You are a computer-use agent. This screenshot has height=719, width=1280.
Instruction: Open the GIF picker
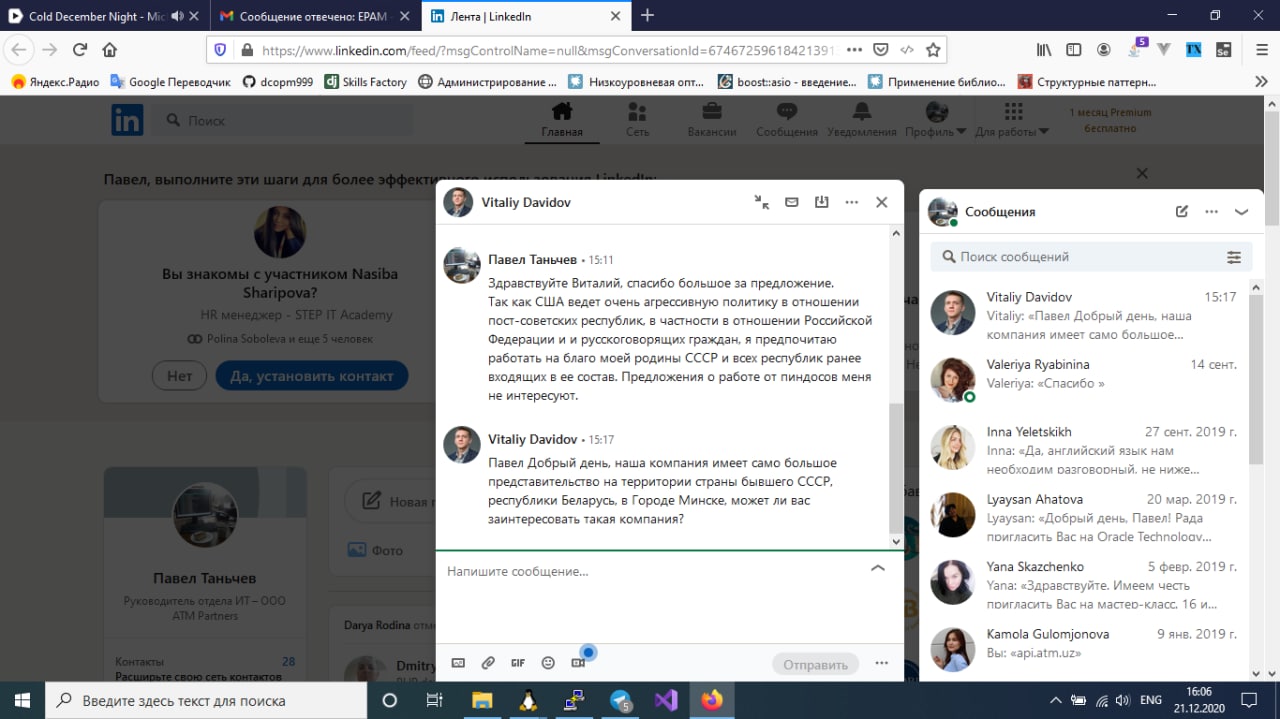[518, 663]
